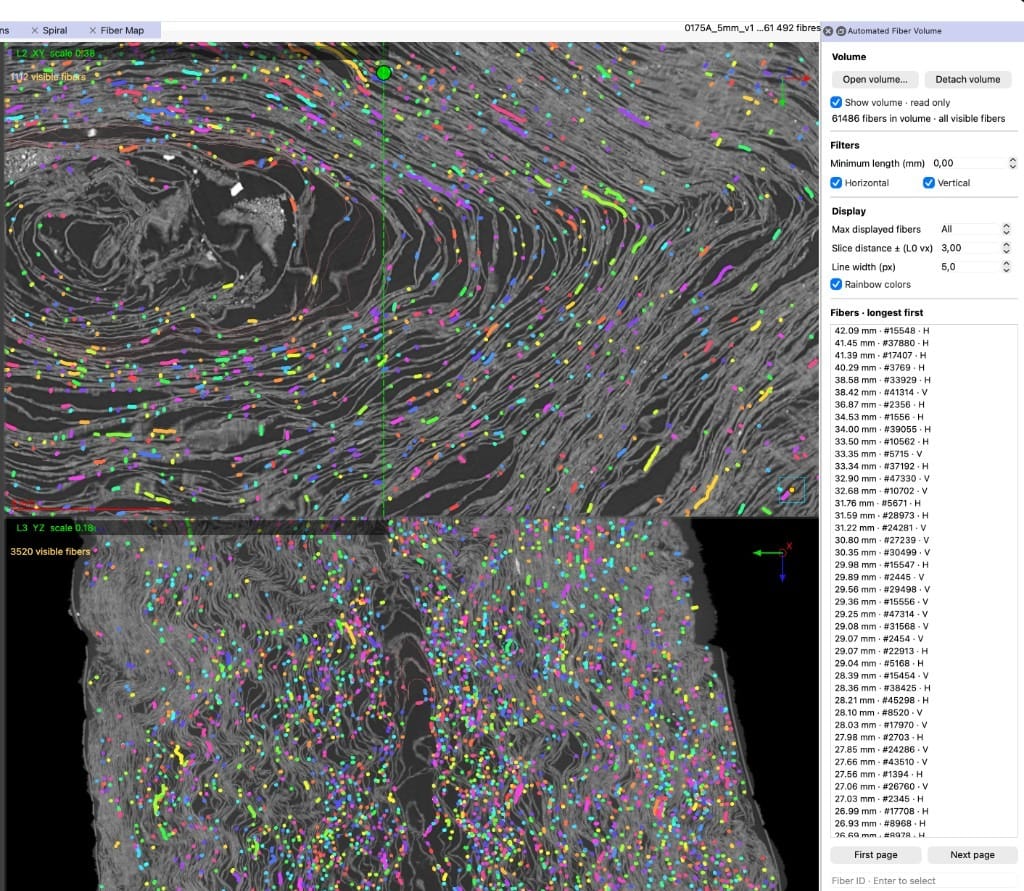Image resolution: width=1024 pixels, height=891 pixels.
Task: Switch to the Fiber Map tab
Action: tap(122, 30)
